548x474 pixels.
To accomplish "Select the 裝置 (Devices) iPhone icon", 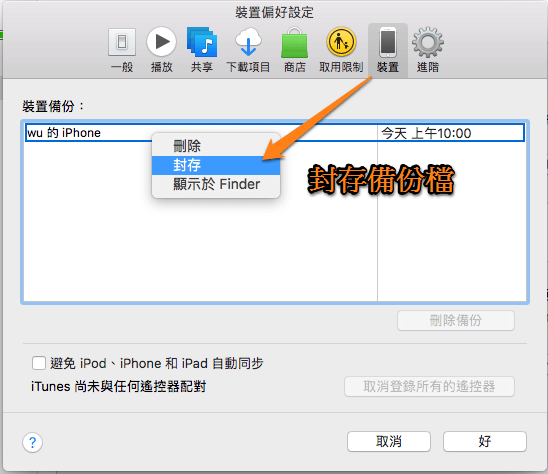I will [x=388, y=43].
